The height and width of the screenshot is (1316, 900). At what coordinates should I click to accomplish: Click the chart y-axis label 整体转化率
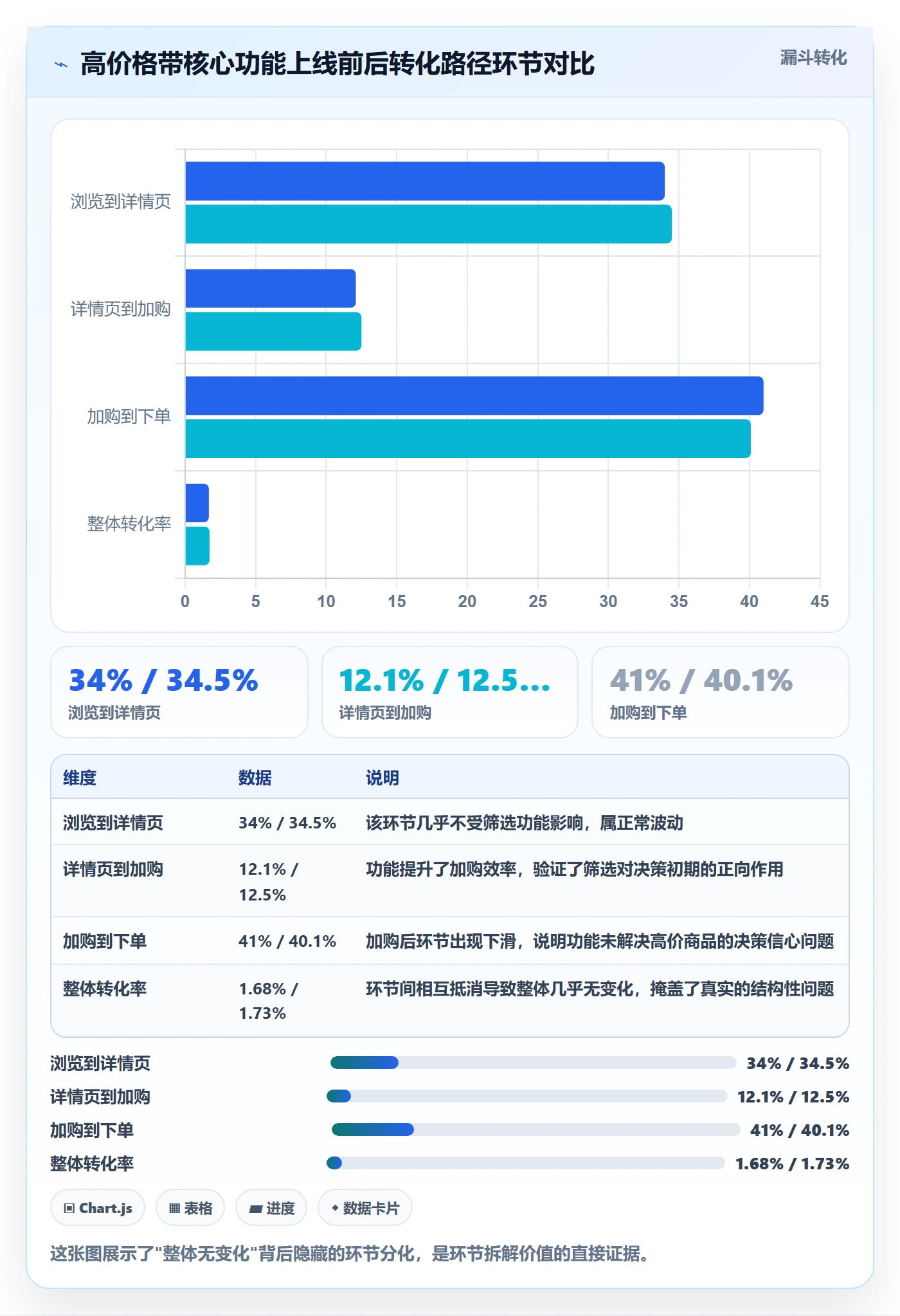pos(129,524)
